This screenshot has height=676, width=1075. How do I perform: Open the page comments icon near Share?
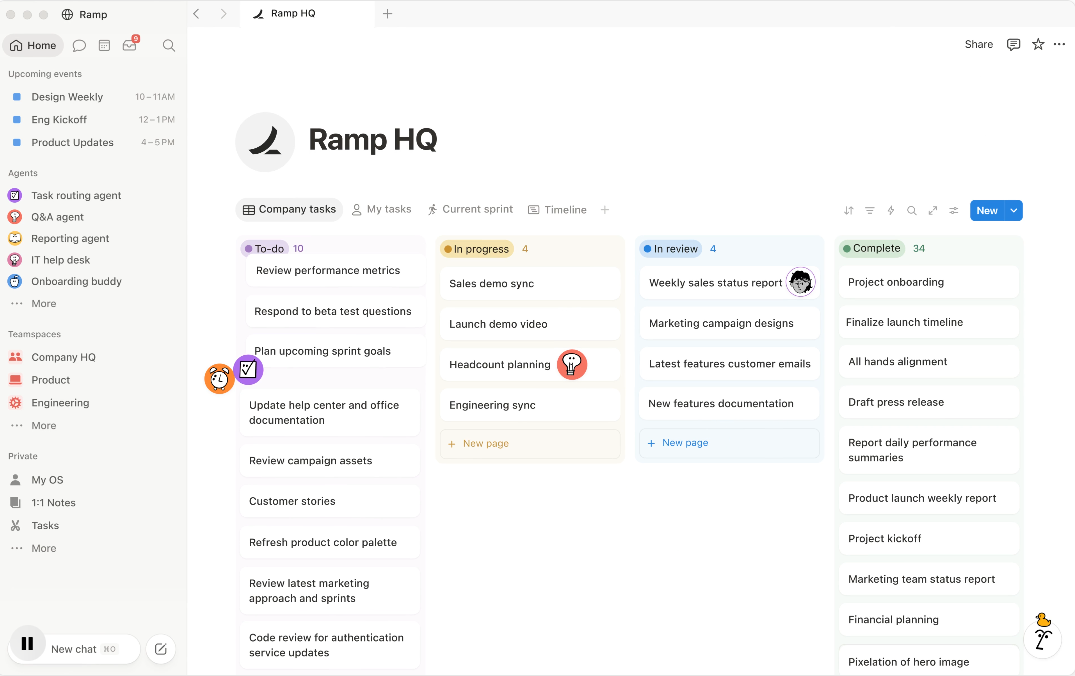1013,45
